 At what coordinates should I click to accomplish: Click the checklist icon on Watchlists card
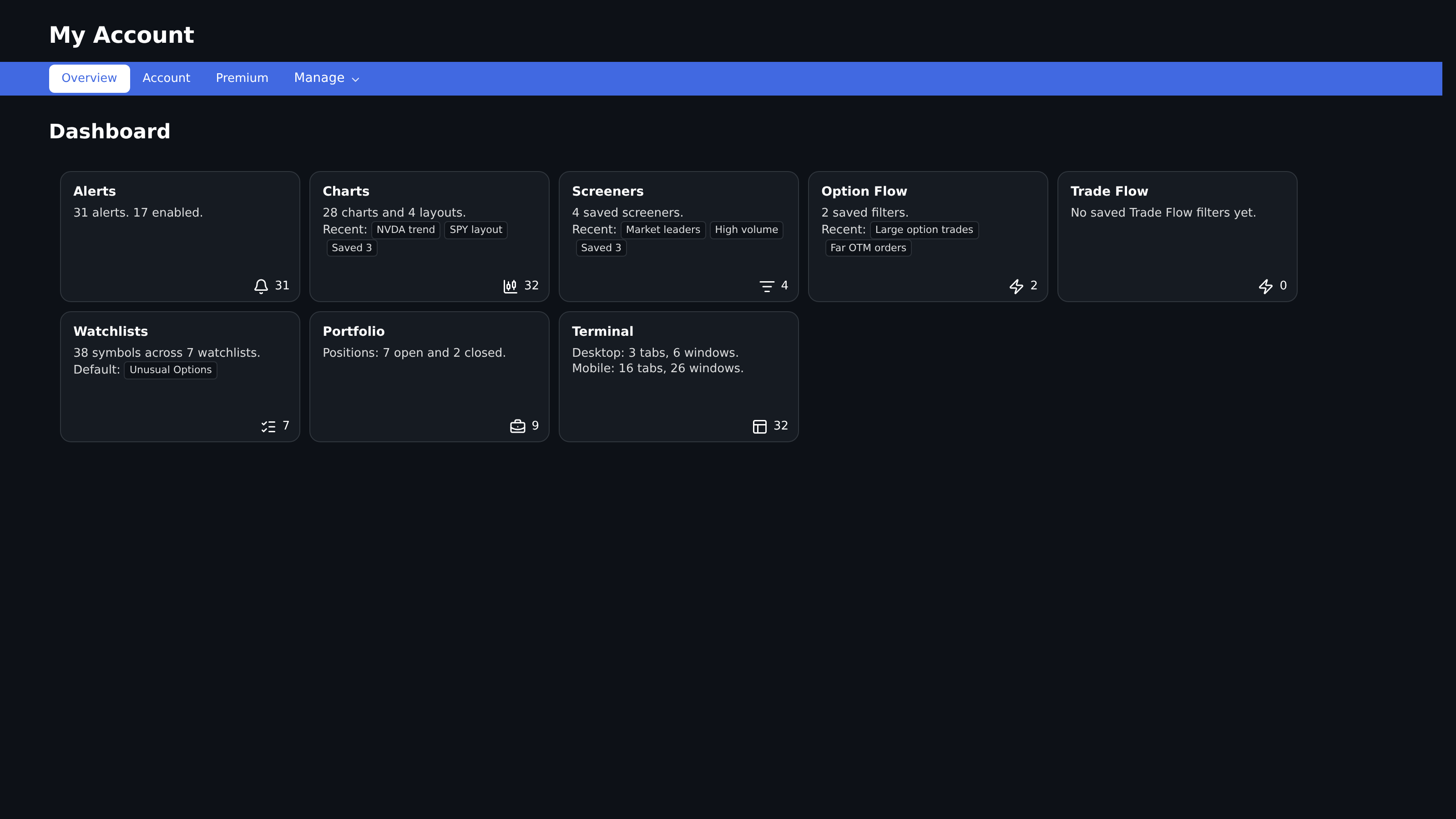(268, 426)
